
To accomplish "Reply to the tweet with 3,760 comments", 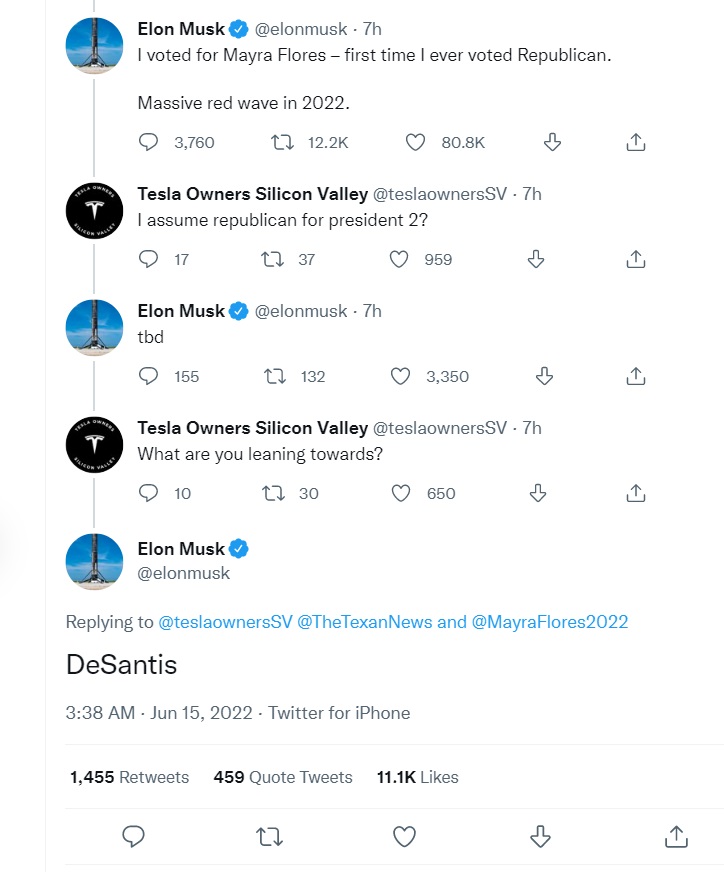I will (148, 142).
